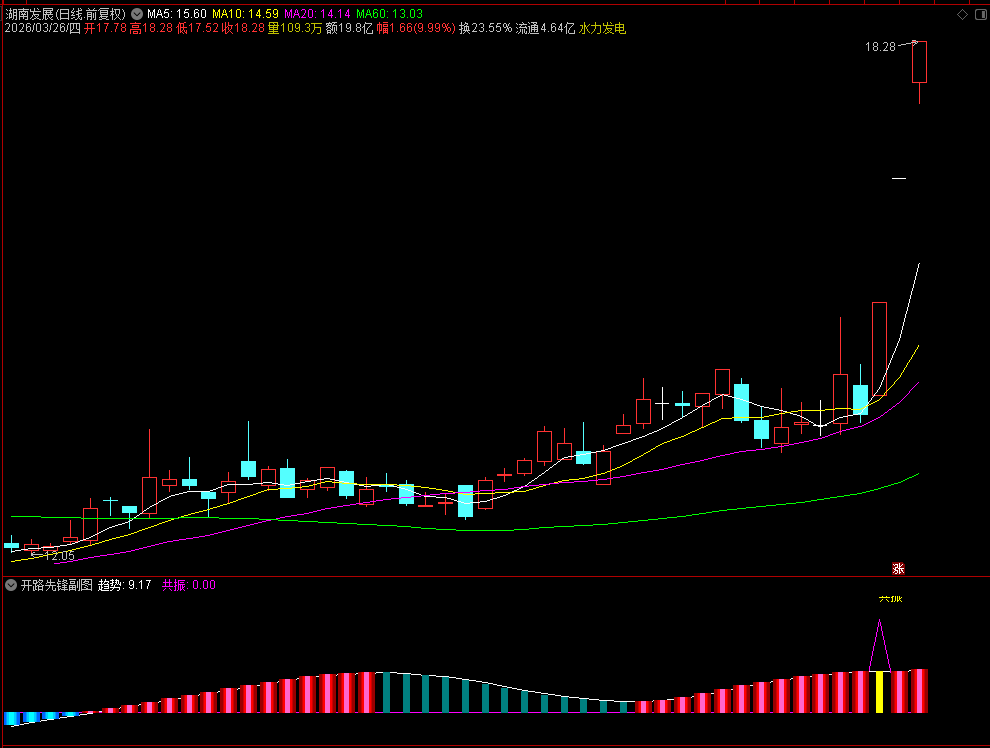The height and width of the screenshot is (748, 990).
Task: Click the 开路先锋副图 indicator name
Action: pos(57,585)
